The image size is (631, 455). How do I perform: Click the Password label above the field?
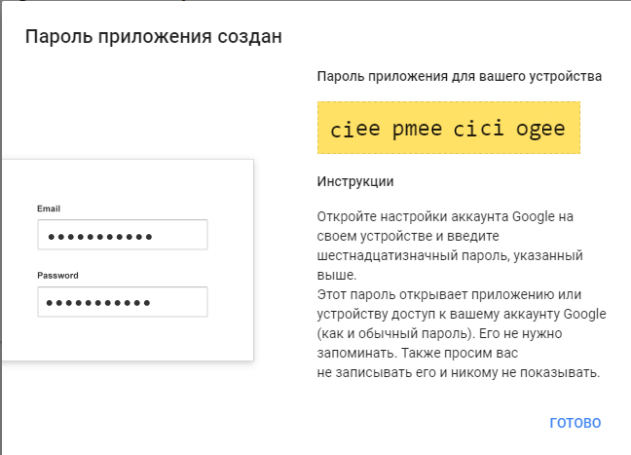tap(58, 275)
